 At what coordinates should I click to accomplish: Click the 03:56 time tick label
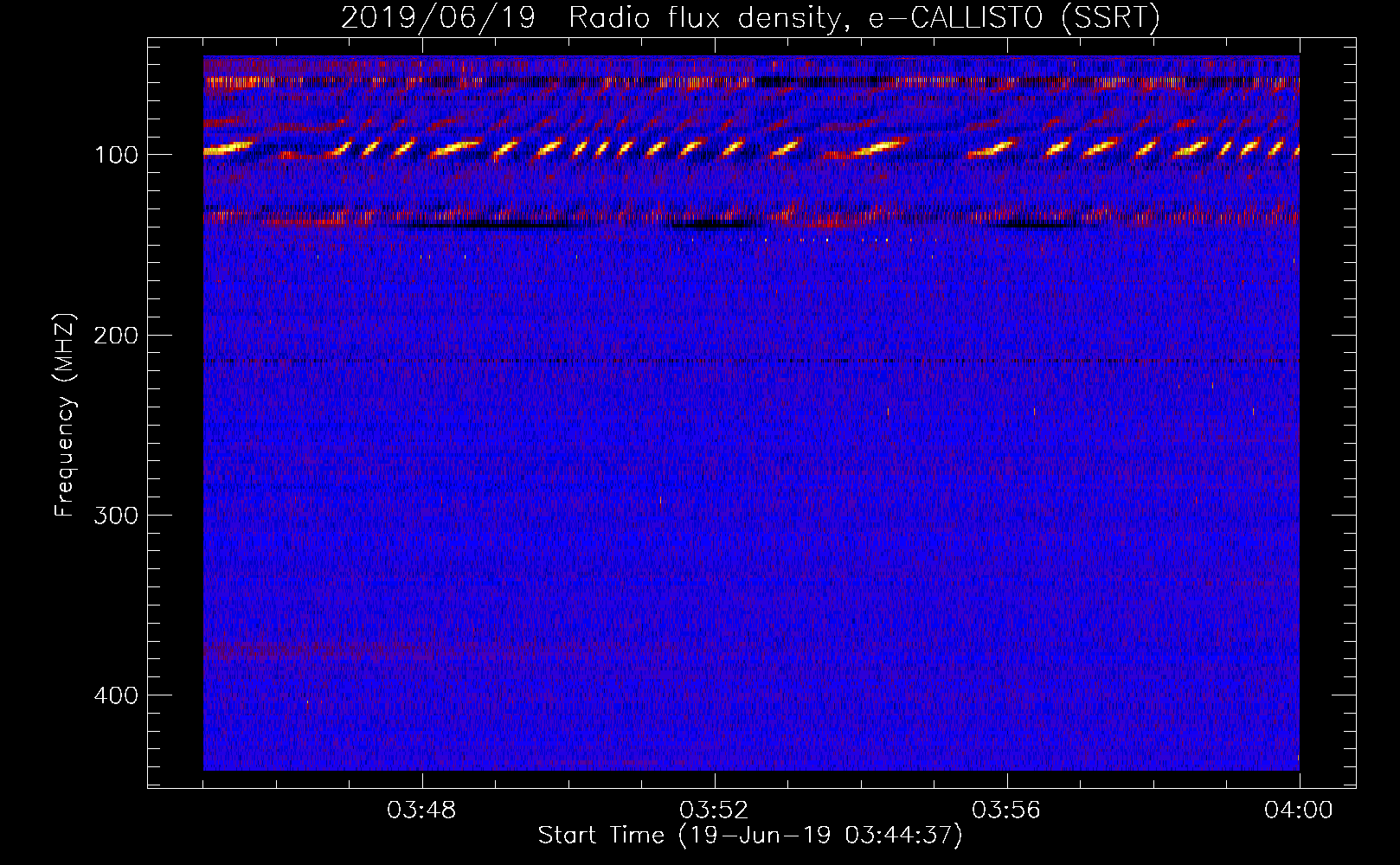(x=1006, y=811)
